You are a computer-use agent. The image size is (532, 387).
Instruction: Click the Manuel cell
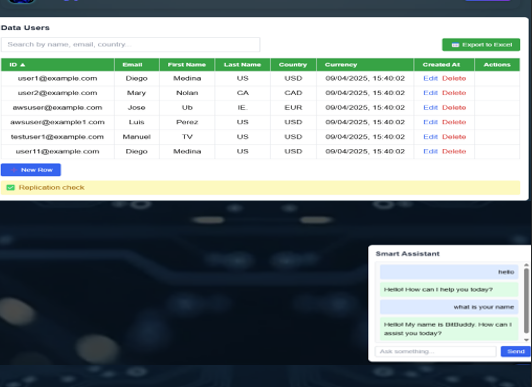[137, 137]
